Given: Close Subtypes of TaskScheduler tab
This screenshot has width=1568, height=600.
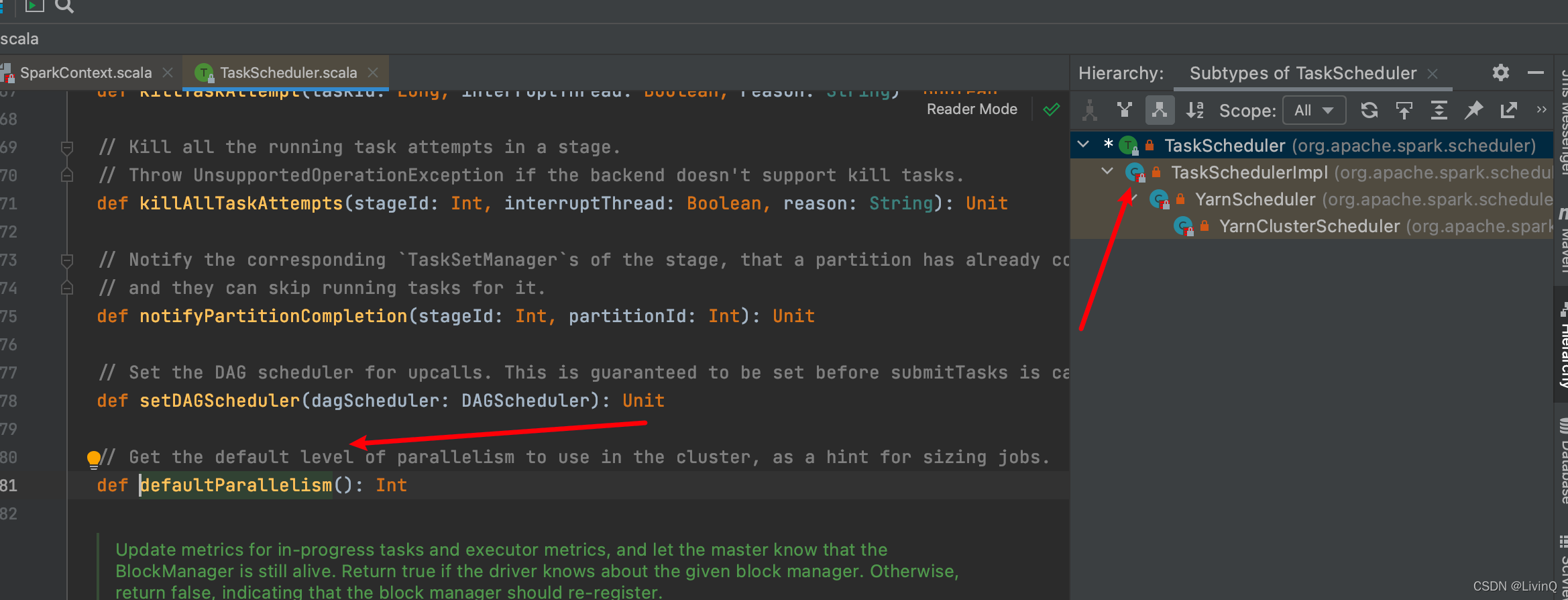Looking at the screenshot, I should (x=1433, y=73).
